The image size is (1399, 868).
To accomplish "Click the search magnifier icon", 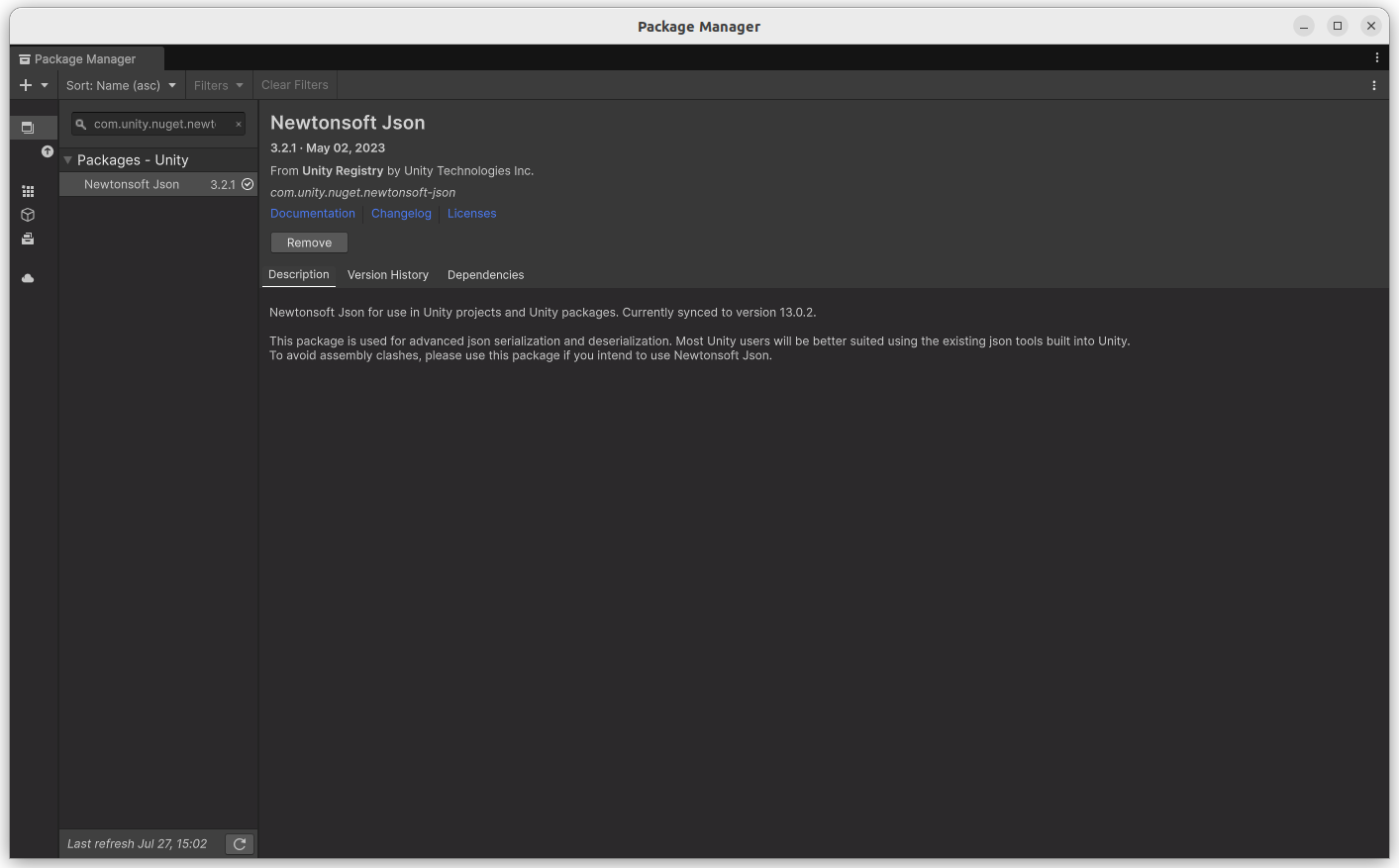I will (81, 124).
